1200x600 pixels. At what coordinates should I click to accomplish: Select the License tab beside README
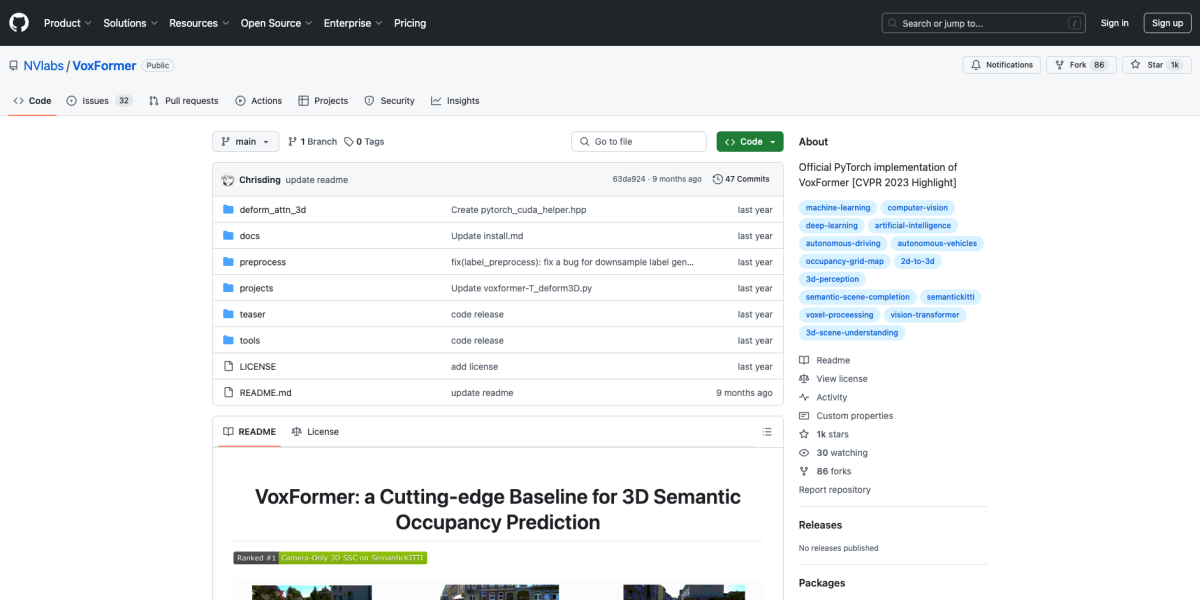(x=315, y=432)
